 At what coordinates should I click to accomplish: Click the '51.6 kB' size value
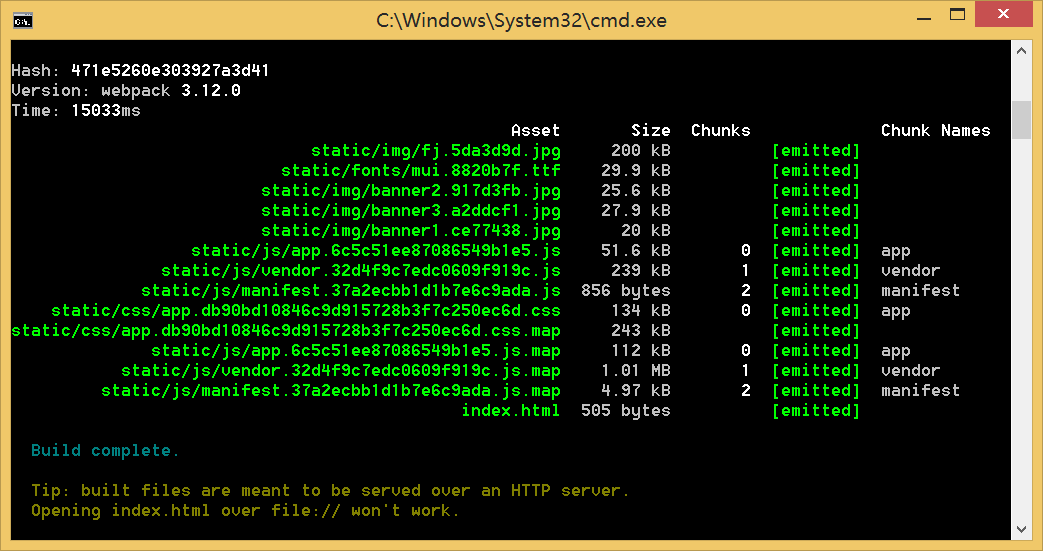[635, 250]
